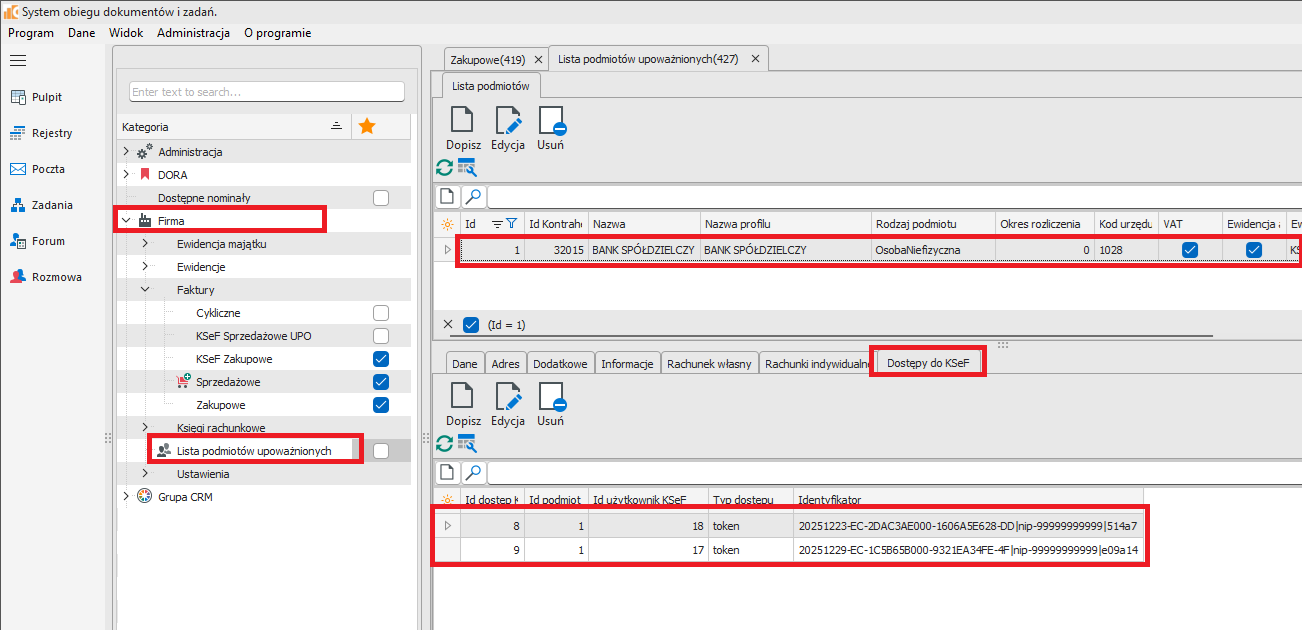Toggle the KSeF Zakupowe checkbox

[380, 359]
